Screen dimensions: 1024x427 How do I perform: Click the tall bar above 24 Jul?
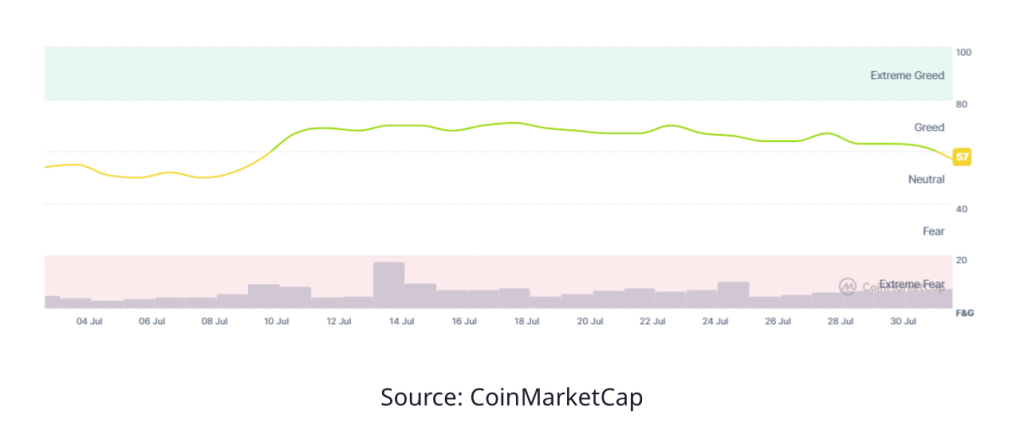733,294
